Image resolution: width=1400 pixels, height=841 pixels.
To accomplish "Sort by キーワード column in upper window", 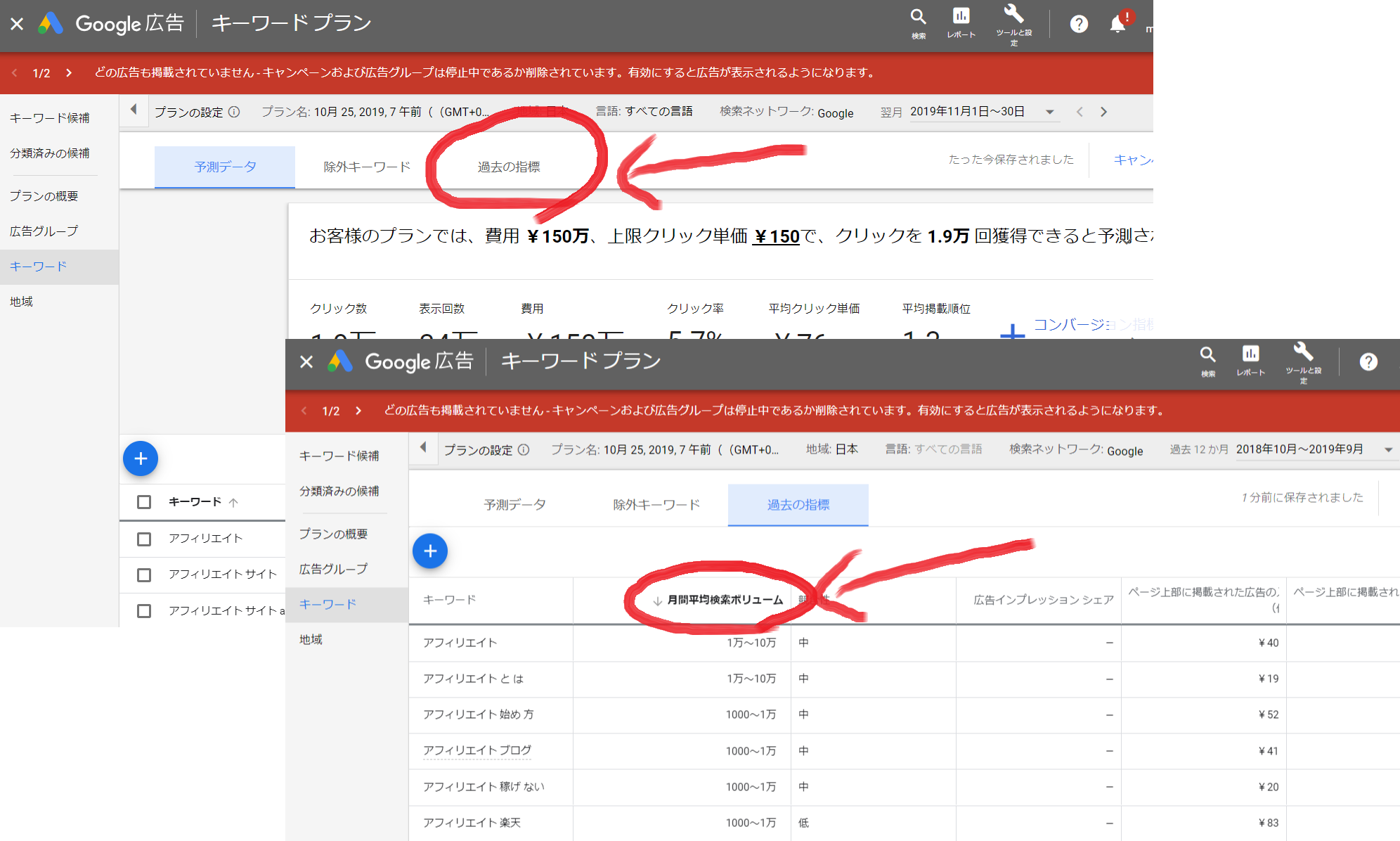I will tap(203, 502).
